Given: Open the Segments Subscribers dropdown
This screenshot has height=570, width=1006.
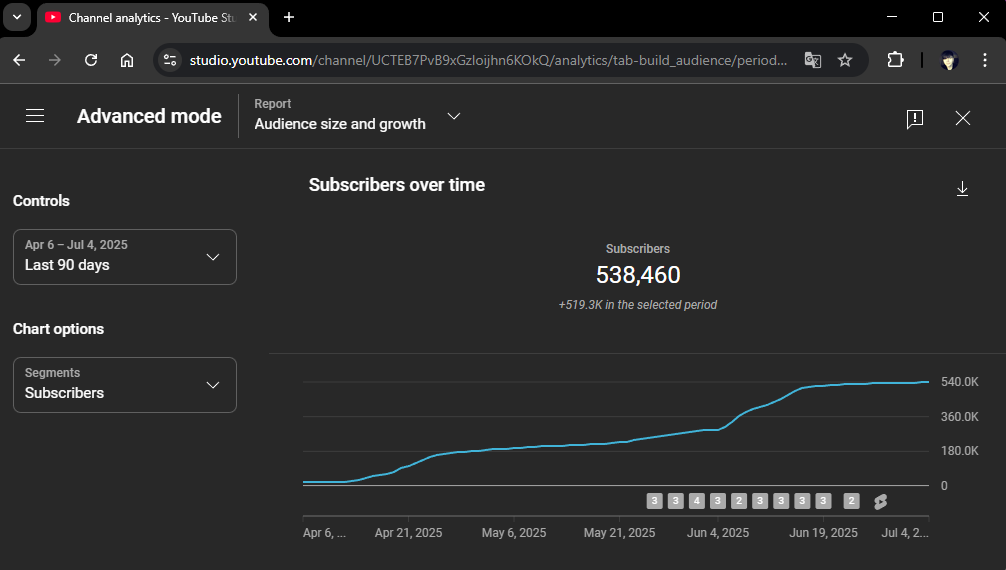Looking at the screenshot, I should click(125, 385).
